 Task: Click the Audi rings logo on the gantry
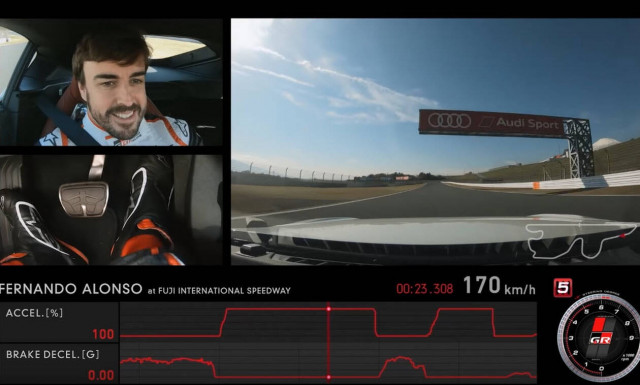click(x=449, y=120)
